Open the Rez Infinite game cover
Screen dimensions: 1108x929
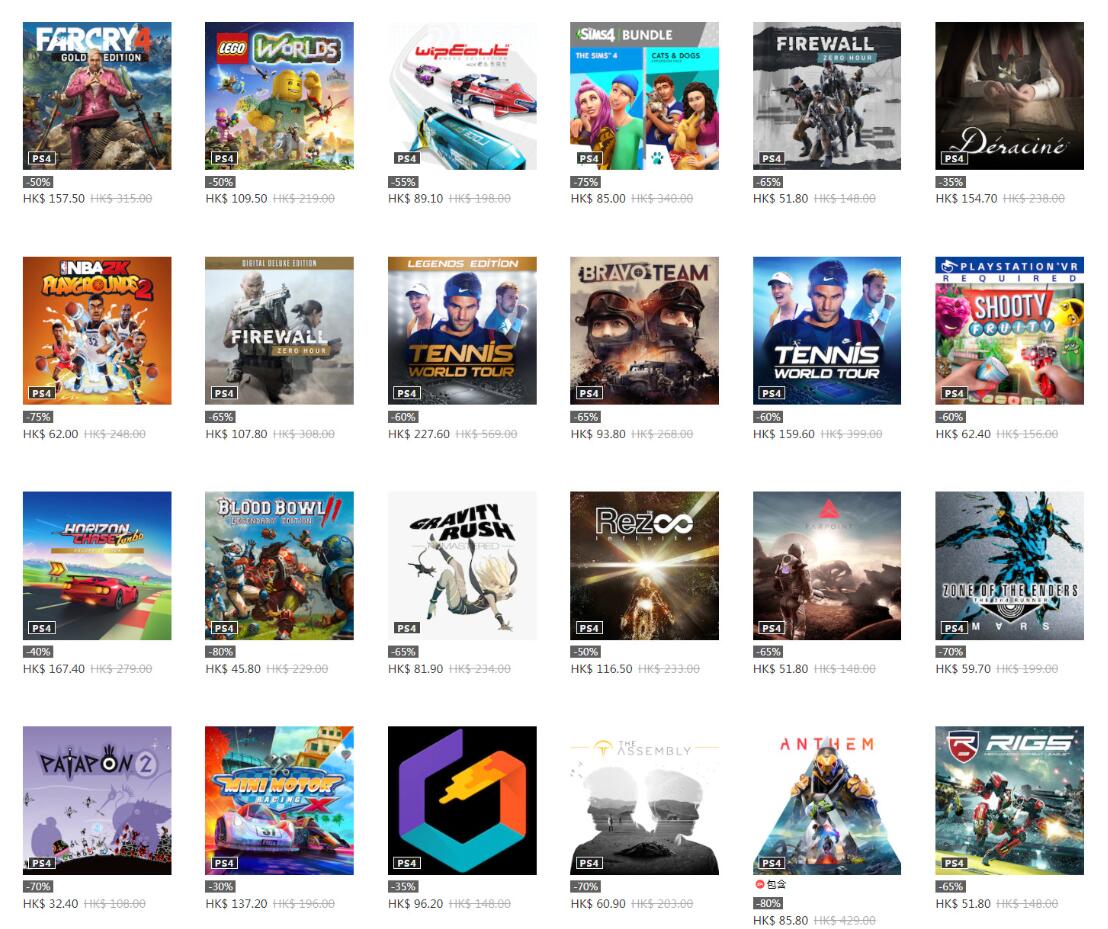(x=644, y=565)
